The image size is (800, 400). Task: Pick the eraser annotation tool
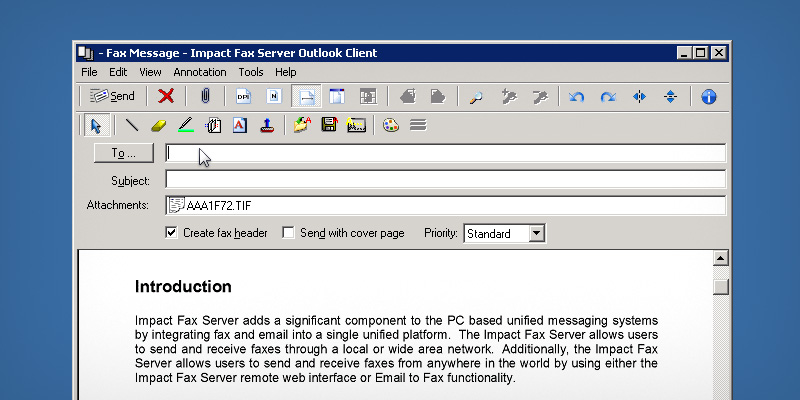[x=158, y=125]
